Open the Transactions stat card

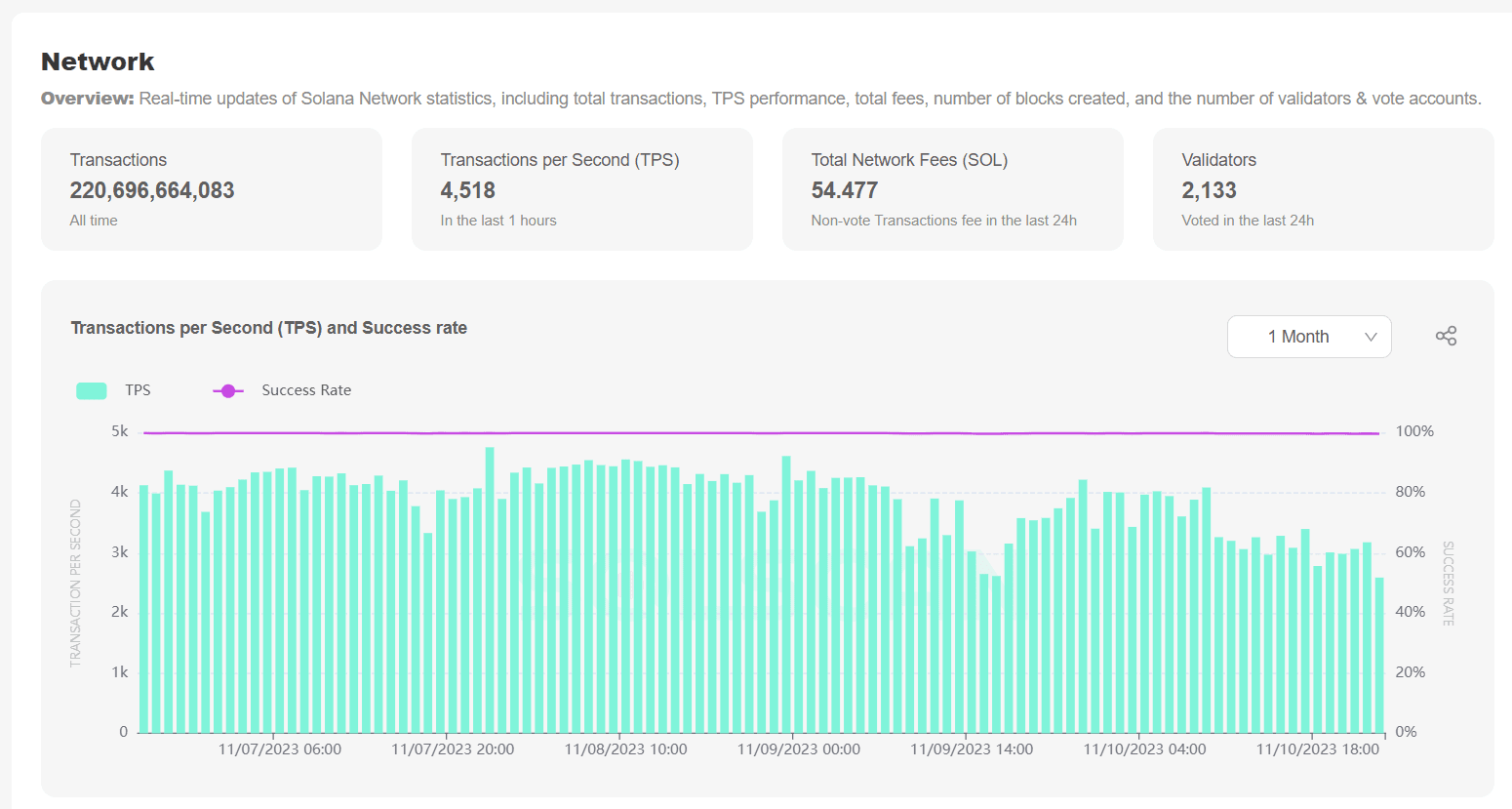point(211,188)
